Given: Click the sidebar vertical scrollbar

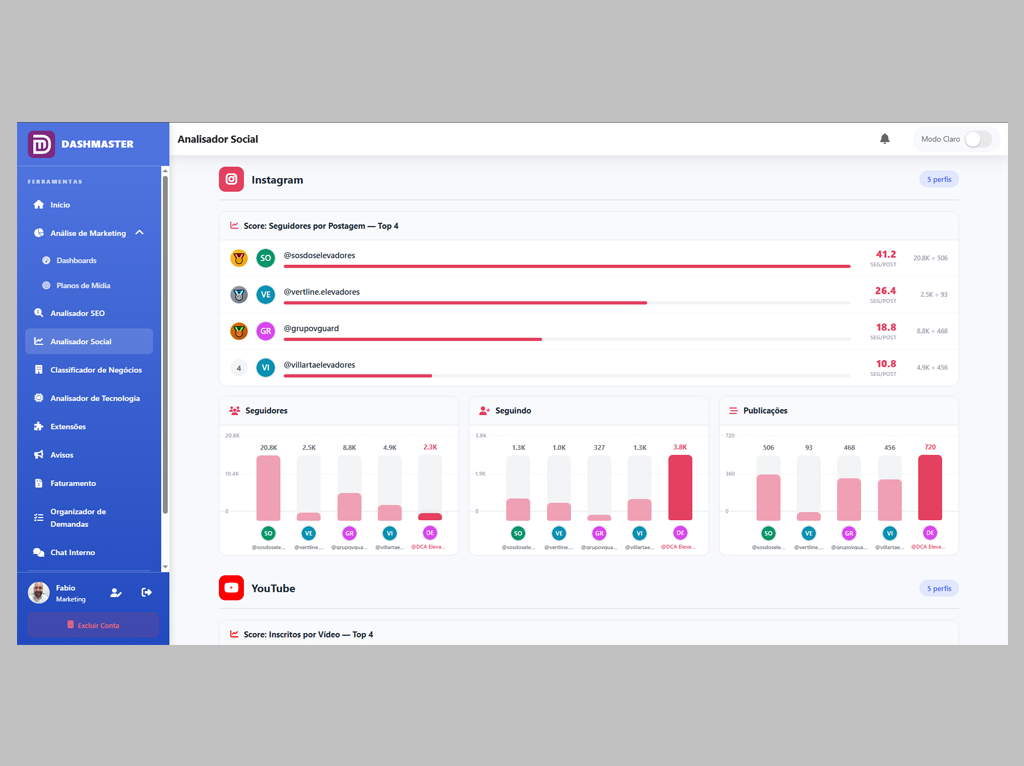Looking at the screenshot, I should point(165,345).
